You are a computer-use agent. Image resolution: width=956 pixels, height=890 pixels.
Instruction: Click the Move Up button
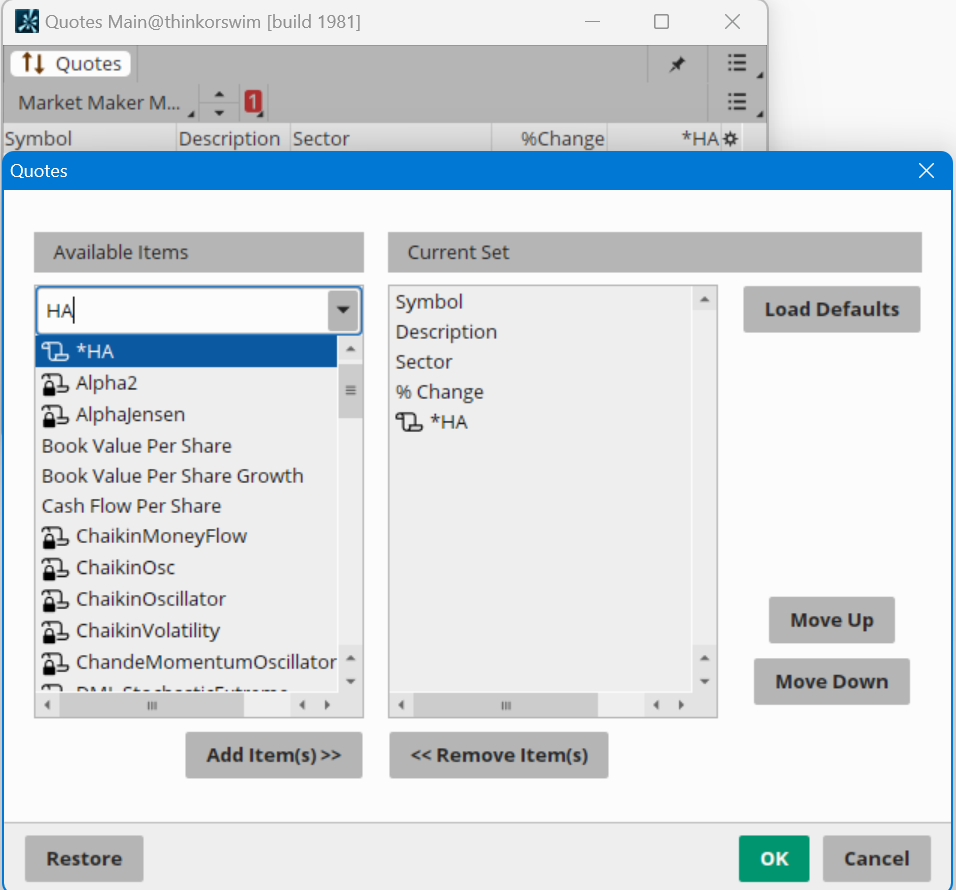[x=832, y=620]
